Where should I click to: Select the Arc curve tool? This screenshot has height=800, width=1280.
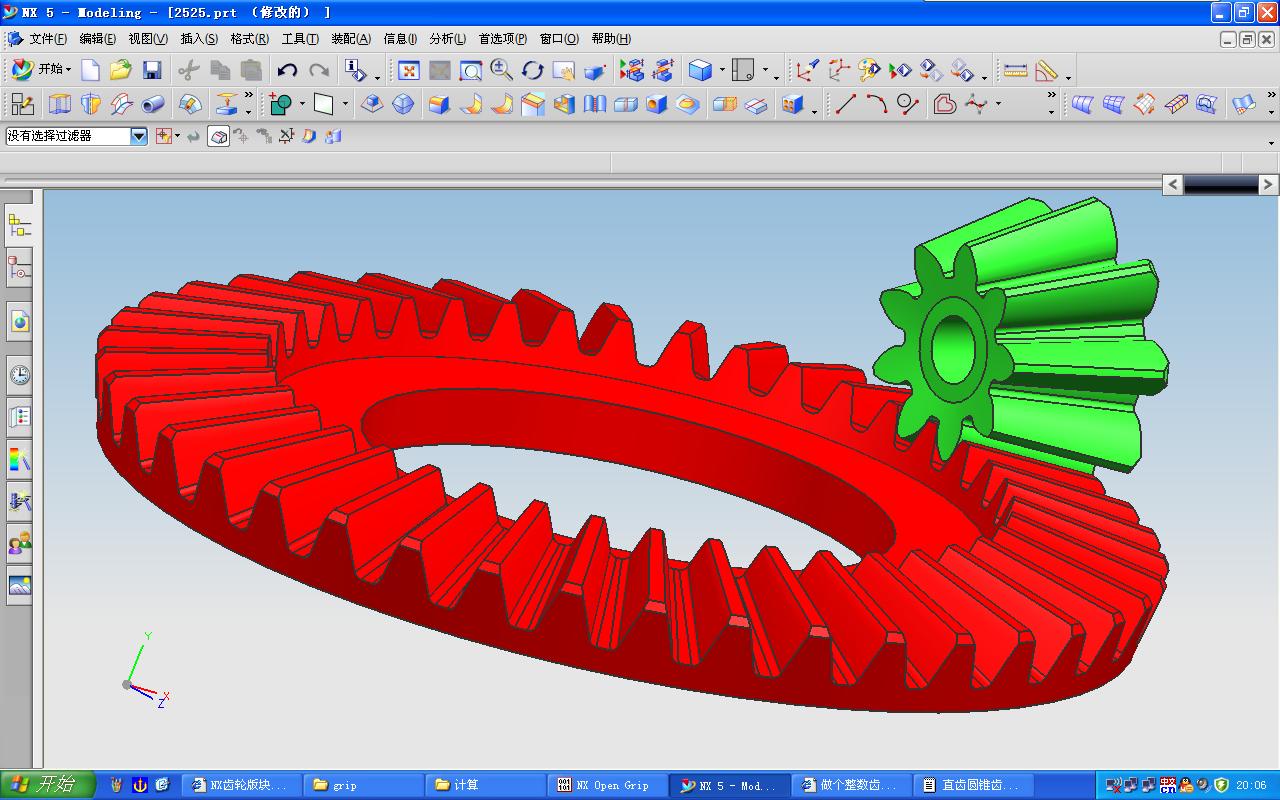[x=877, y=104]
